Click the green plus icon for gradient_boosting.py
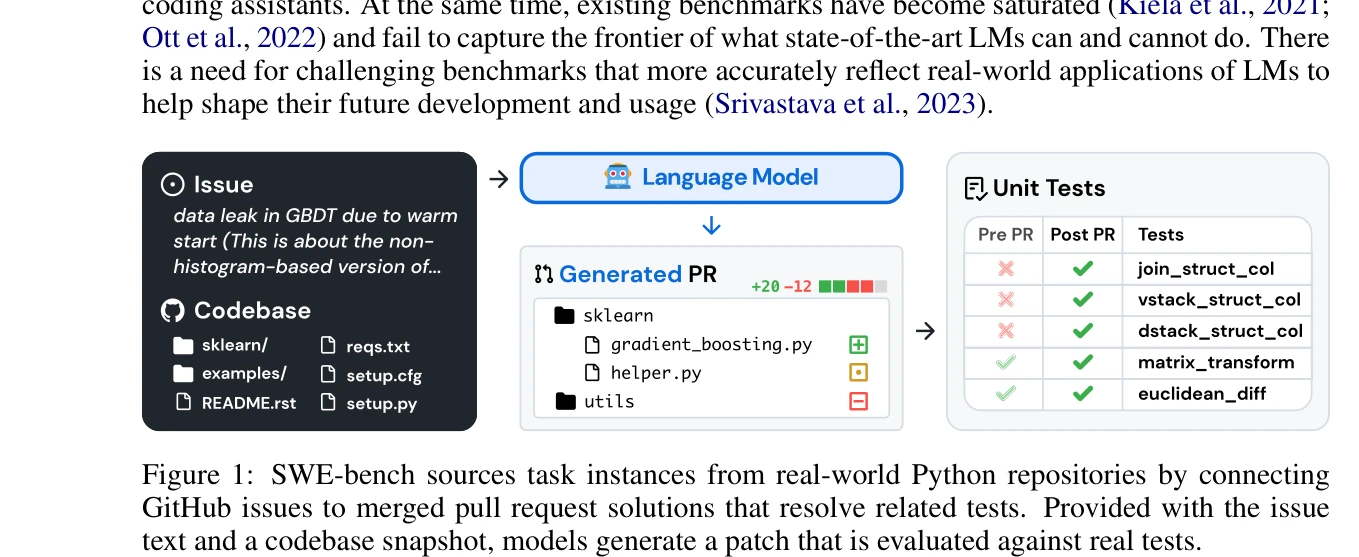The width and height of the screenshot is (1359, 557). tap(858, 345)
